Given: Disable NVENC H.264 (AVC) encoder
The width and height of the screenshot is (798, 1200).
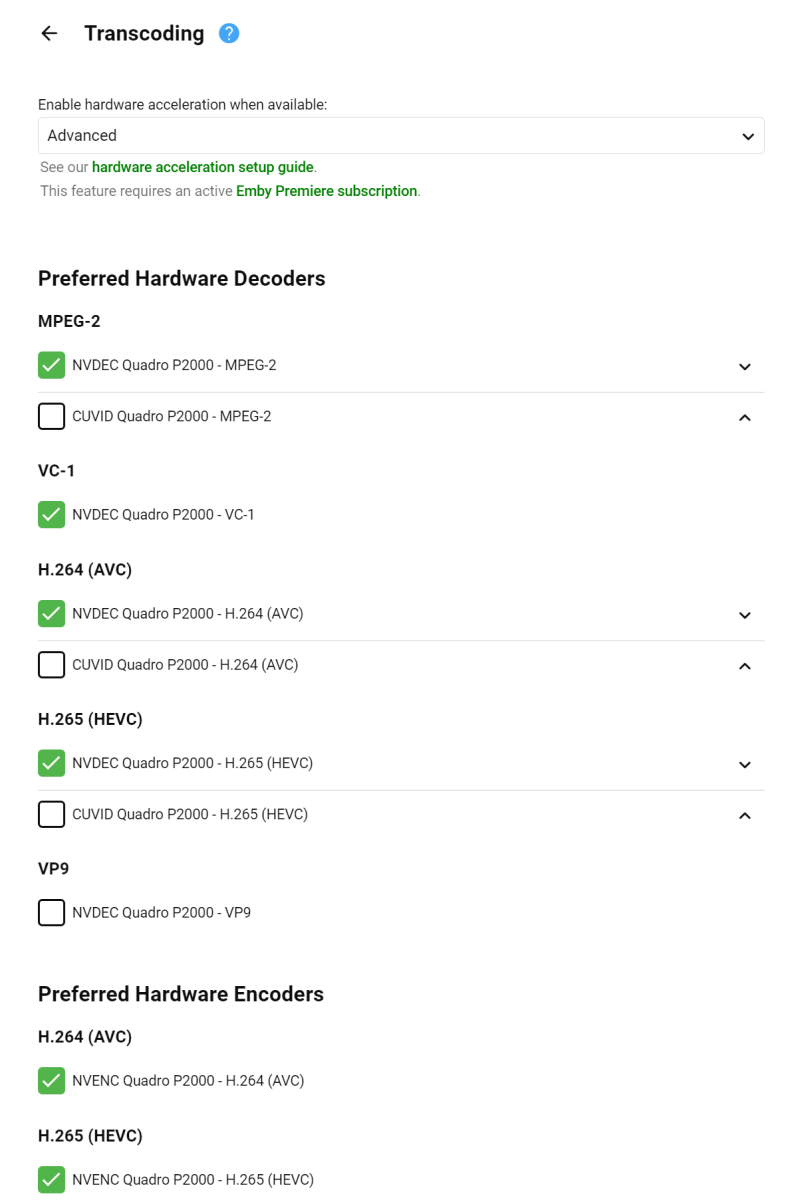Looking at the screenshot, I should click(x=52, y=1081).
